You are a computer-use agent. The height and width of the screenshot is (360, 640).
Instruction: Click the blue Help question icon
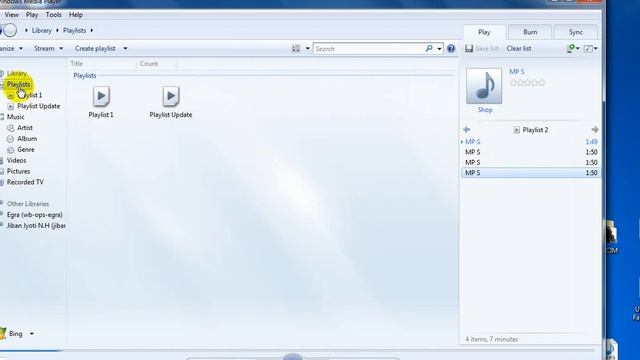[451, 49]
